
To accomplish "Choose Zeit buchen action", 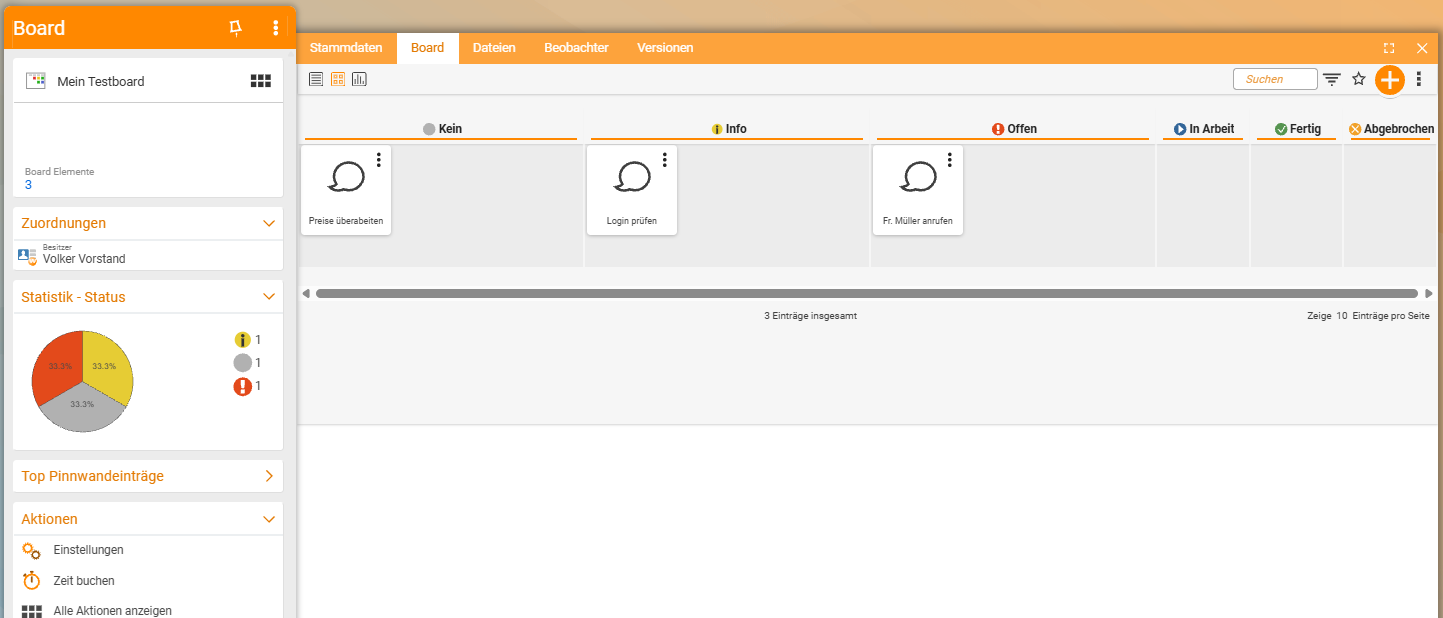I will (84, 581).
